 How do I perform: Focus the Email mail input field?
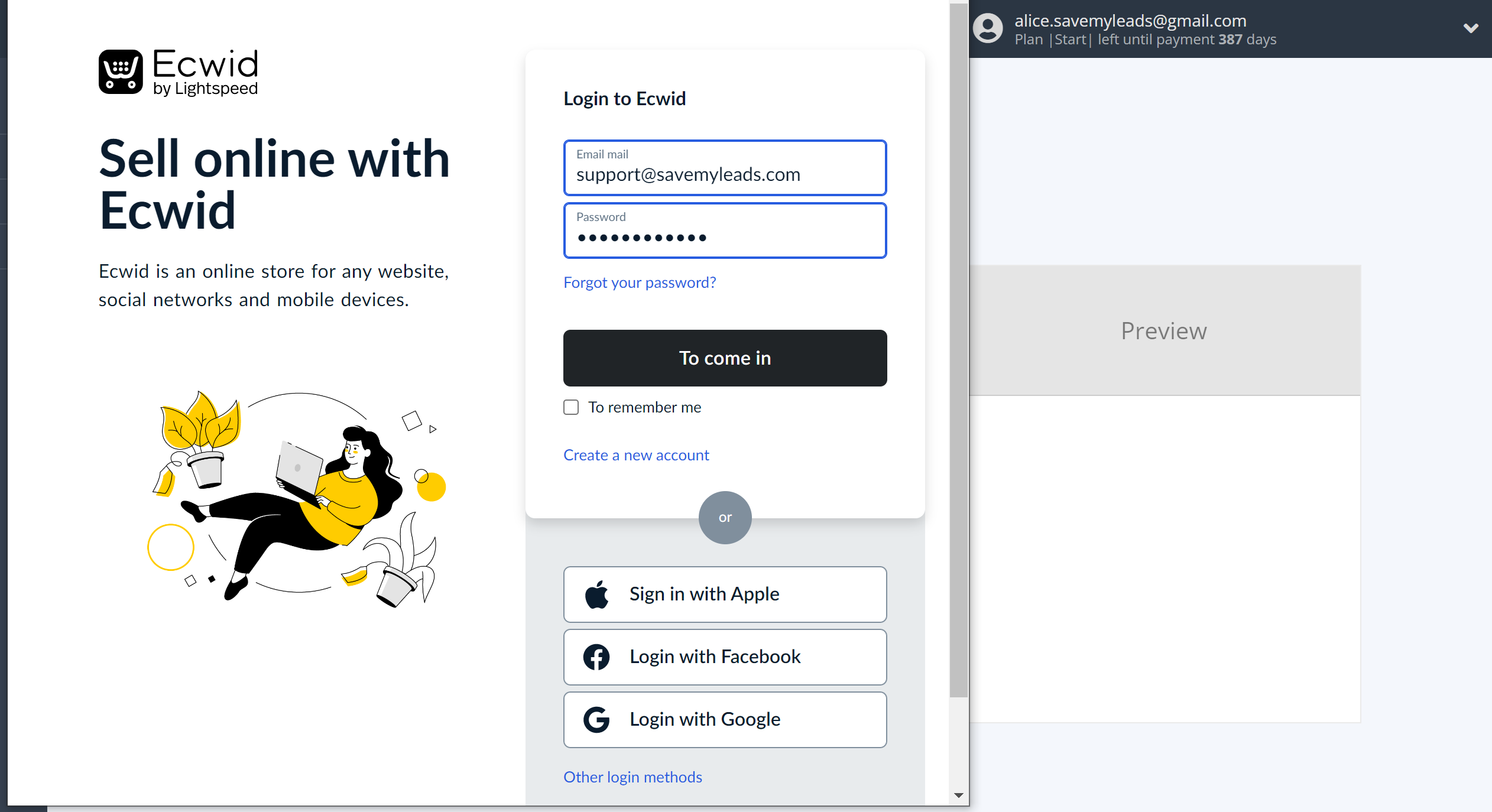(725, 168)
